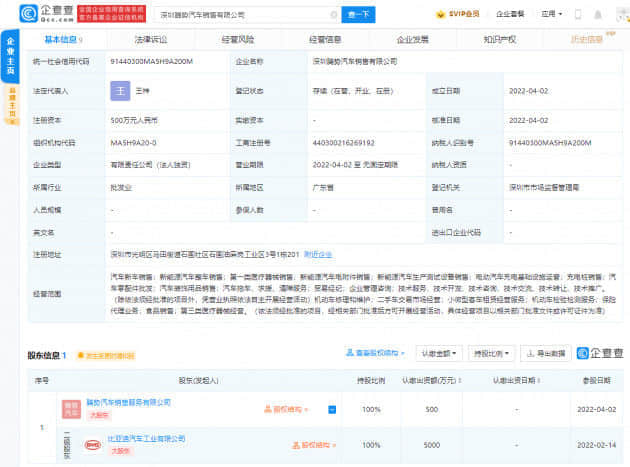This screenshot has width=630, height=467.
Task: Expand the 应用 dropdown in the header
Action: click(552, 14)
